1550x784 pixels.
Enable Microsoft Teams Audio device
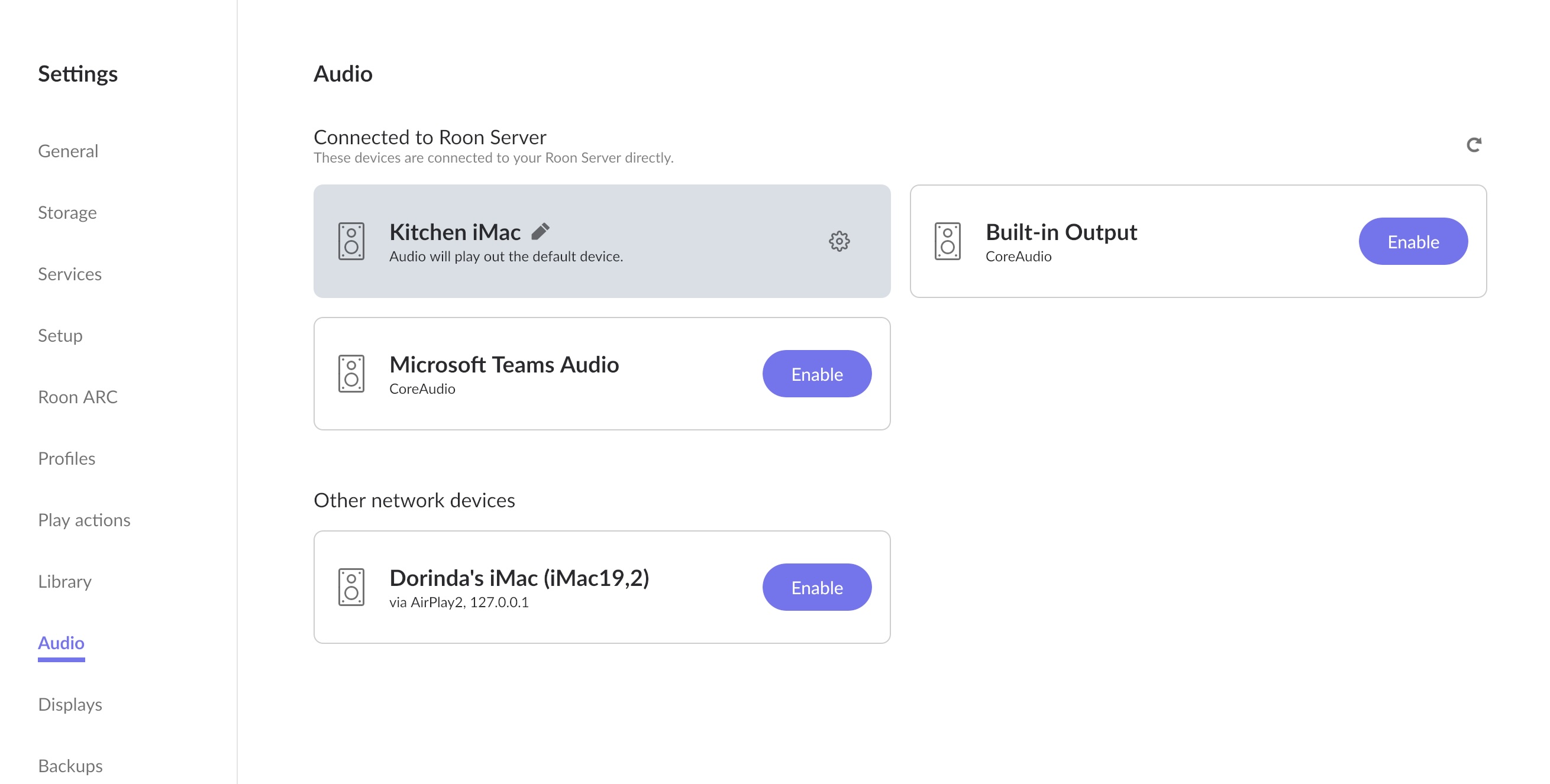tap(816, 373)
